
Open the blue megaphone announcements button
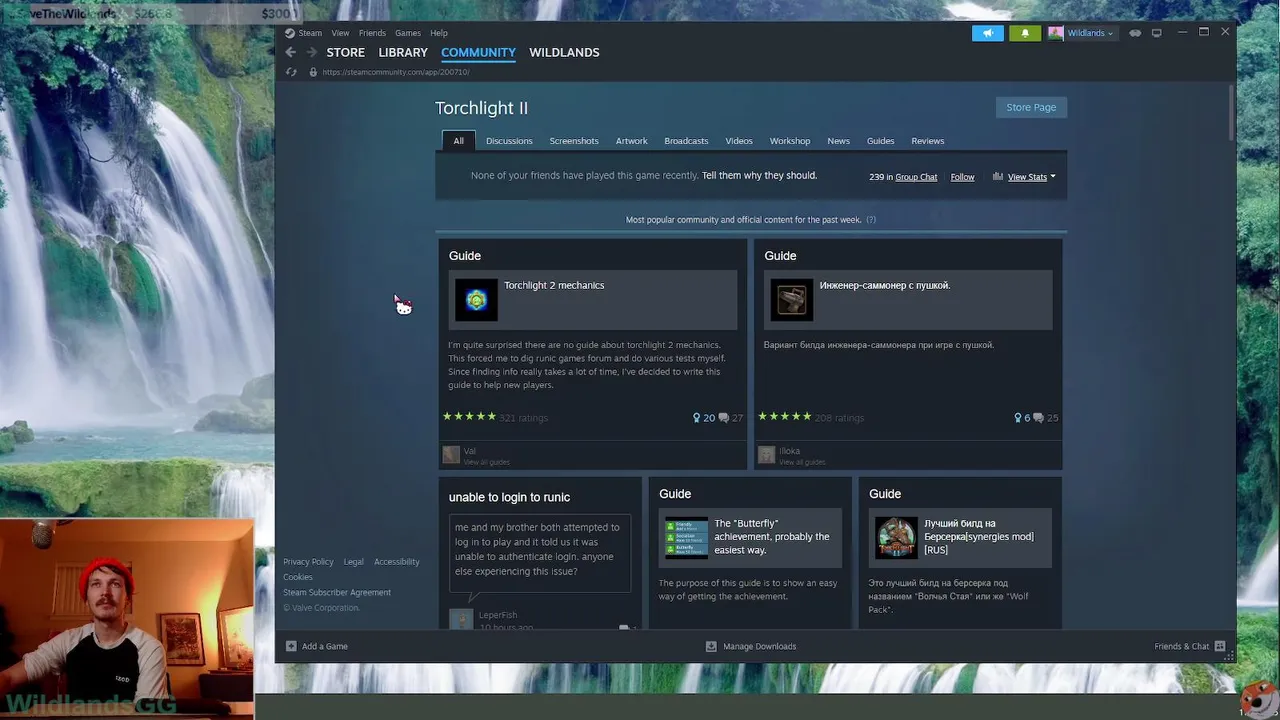click(x=987, y=33)
